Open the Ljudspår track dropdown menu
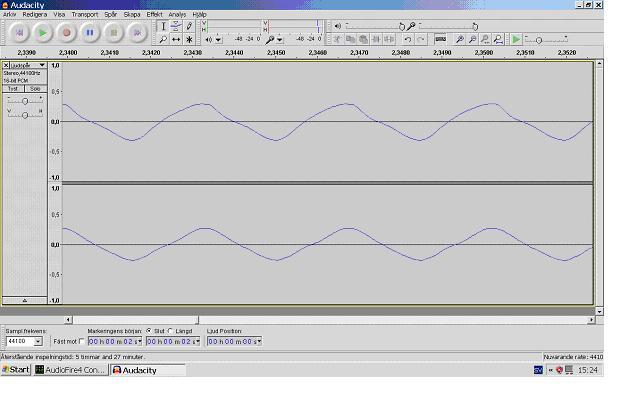 42,65
